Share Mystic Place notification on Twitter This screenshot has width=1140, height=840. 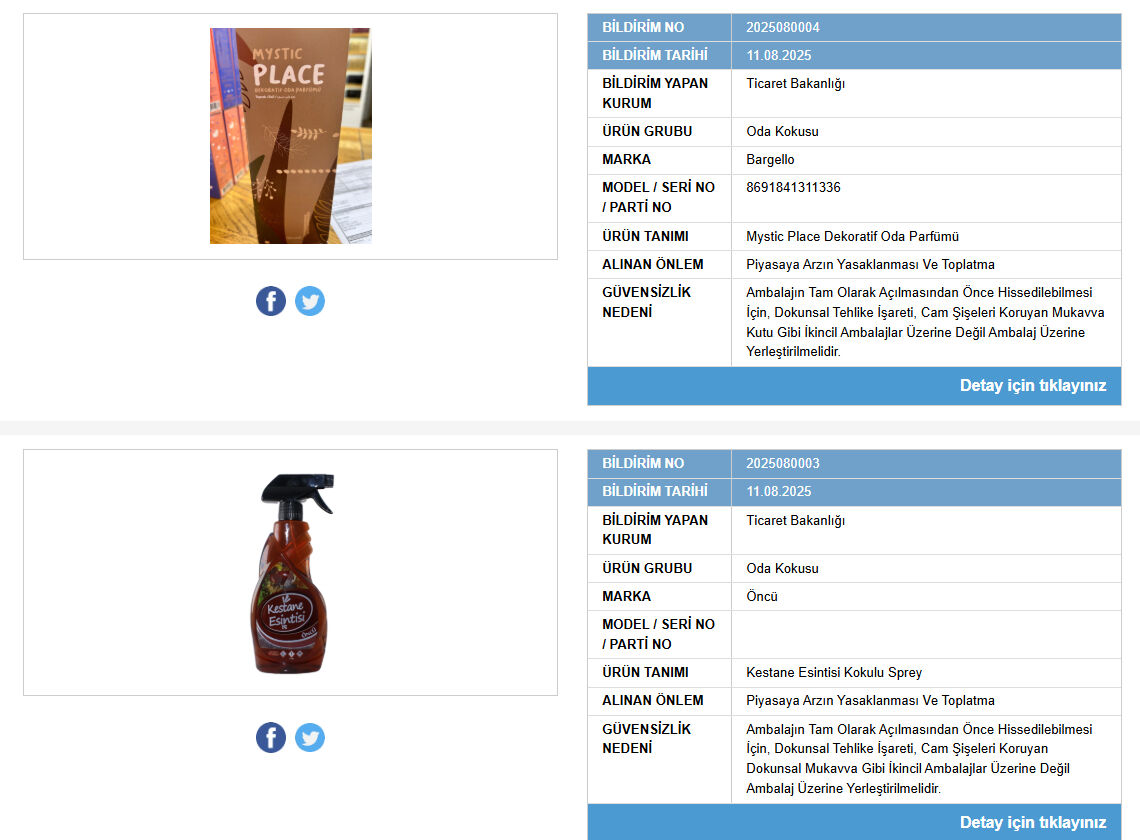tap(310, 301)
